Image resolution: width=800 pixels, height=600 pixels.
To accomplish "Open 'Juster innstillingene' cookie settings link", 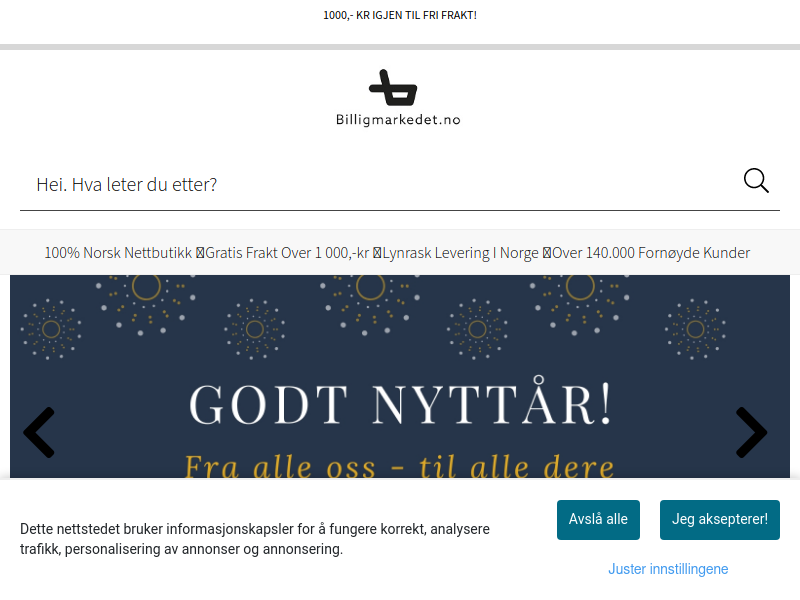I will tap(668, 569).
